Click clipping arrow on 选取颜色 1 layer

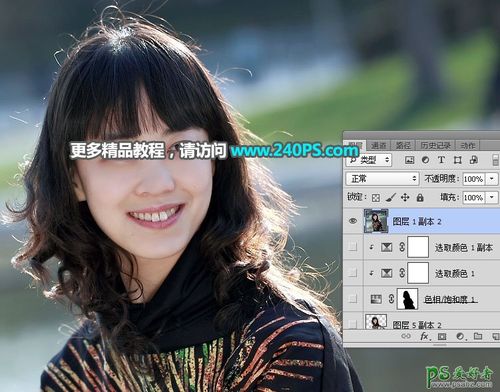click(x=371, y=273)
